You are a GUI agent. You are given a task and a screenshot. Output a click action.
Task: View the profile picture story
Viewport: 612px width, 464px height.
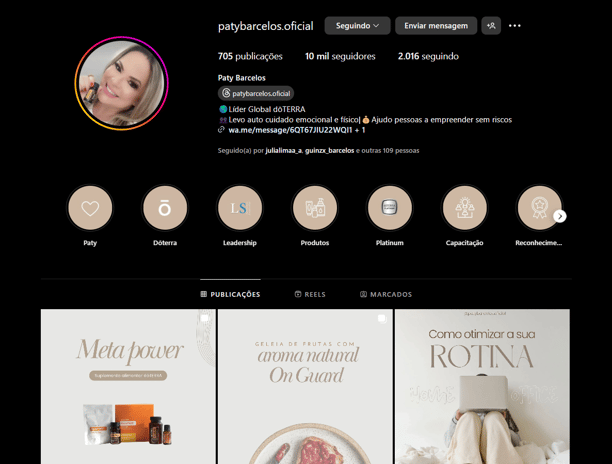click(x=121, y=83)
